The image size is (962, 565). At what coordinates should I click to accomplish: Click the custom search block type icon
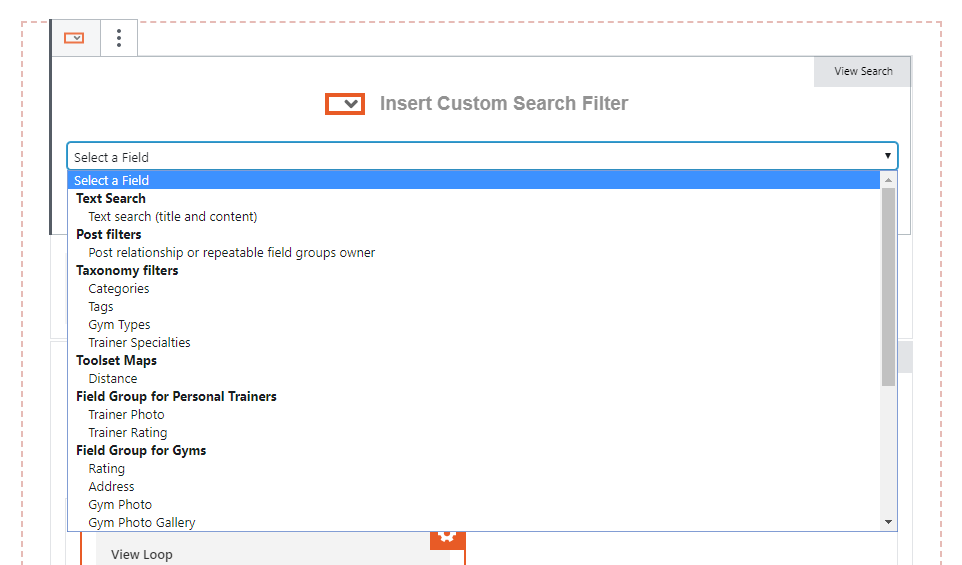tap(74, 38)
